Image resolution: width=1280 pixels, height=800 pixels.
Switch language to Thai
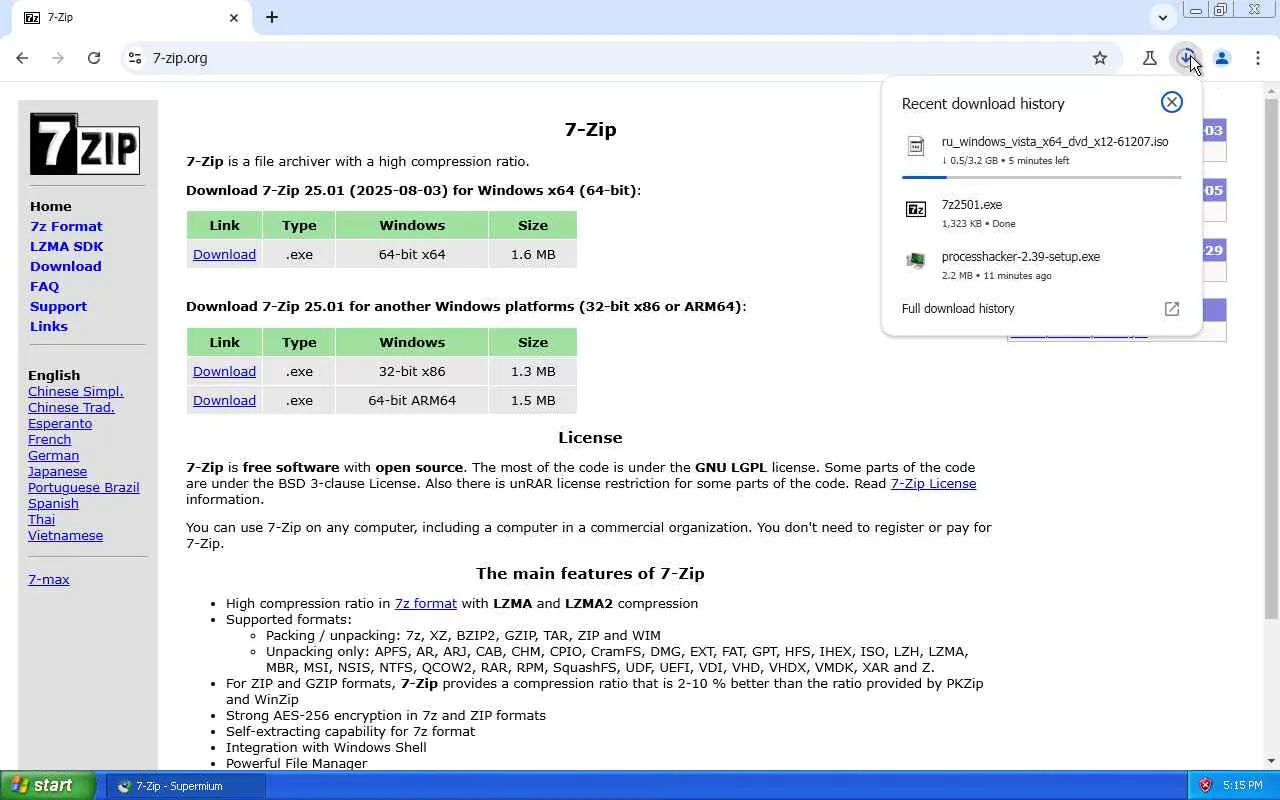41,519
